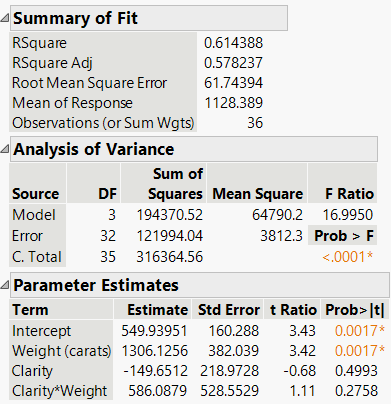The image size is (391, 404).
Task: Select the C. Total source row label
Action: [37, 257]
